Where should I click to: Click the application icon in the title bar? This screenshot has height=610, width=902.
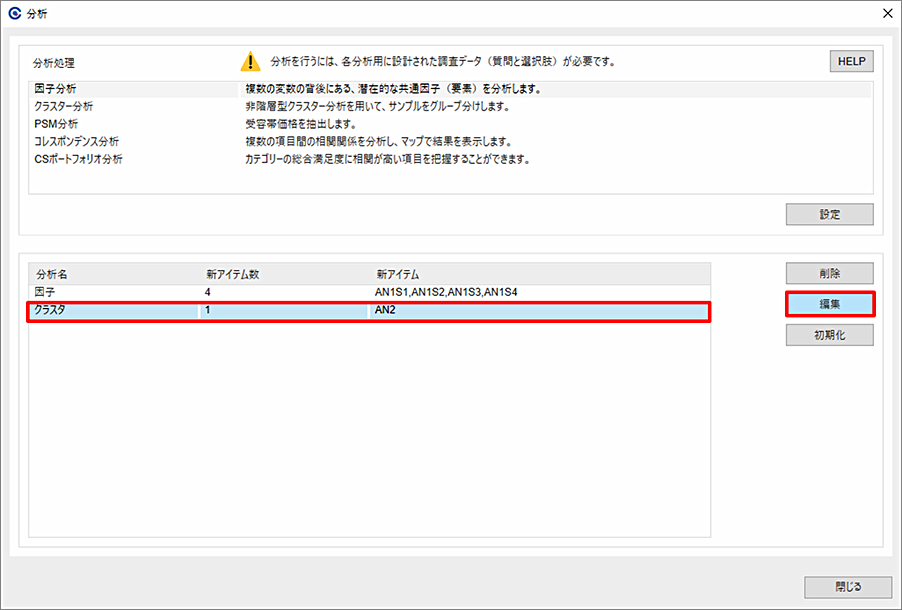click(x=16, y=13)
